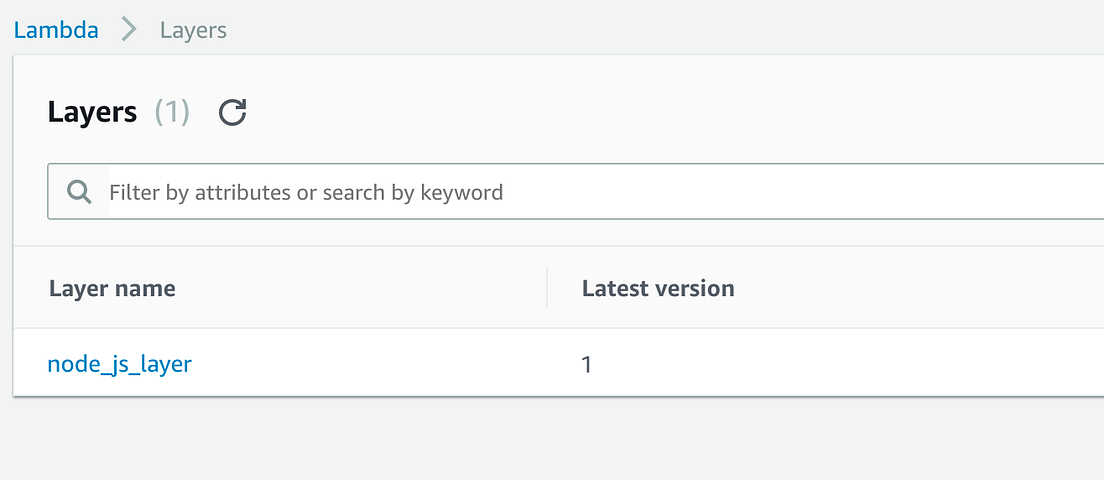Click the empty breadcrumb bar right of Layers
This screenshot has width=1104, height=480.
[650, 30]
